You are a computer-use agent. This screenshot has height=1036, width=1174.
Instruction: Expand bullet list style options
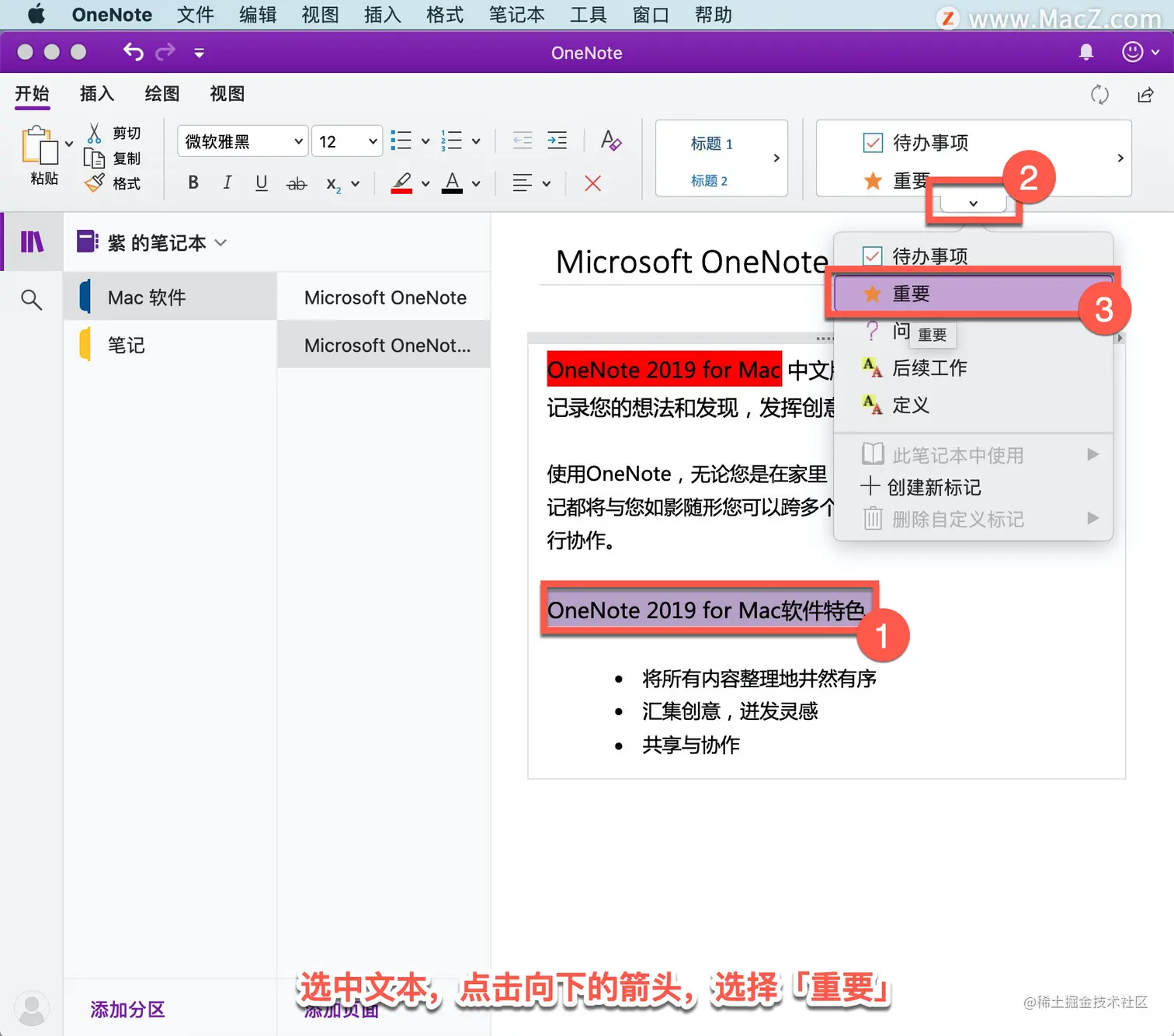pyautogui.click(x=425, y=141)
